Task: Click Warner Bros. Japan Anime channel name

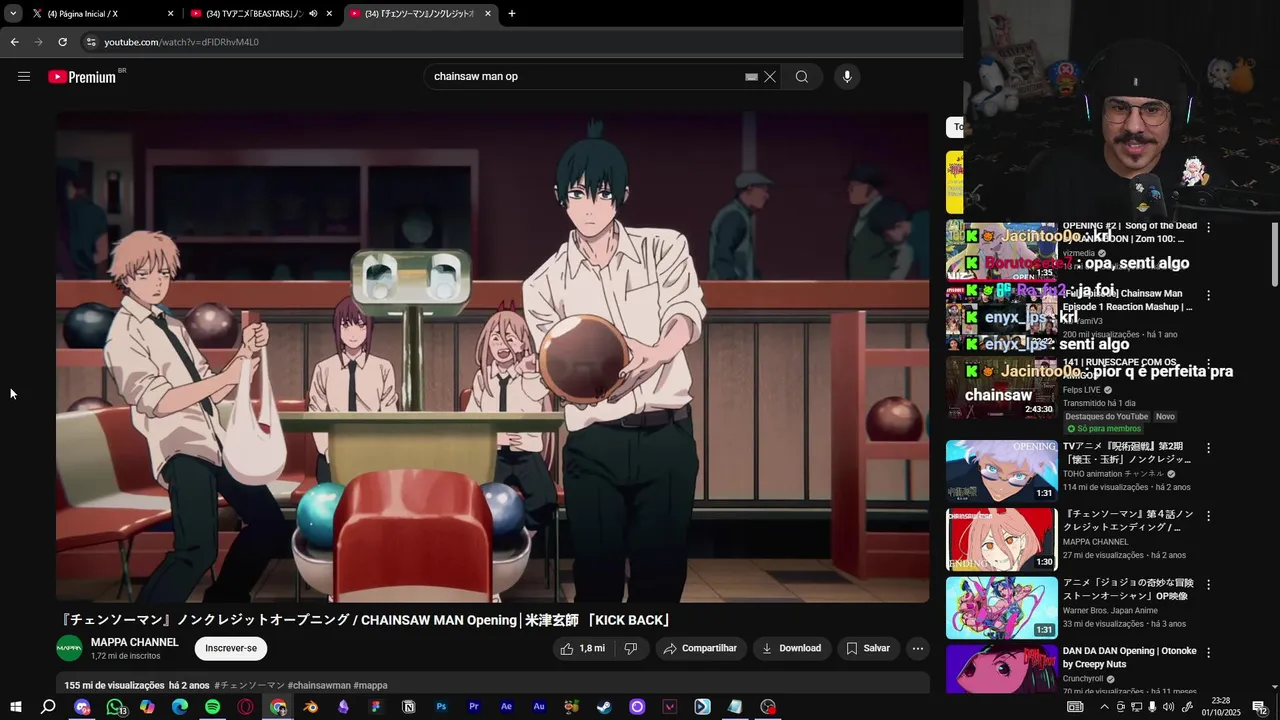Action: pyautogui.click(x=1110, y=610)
